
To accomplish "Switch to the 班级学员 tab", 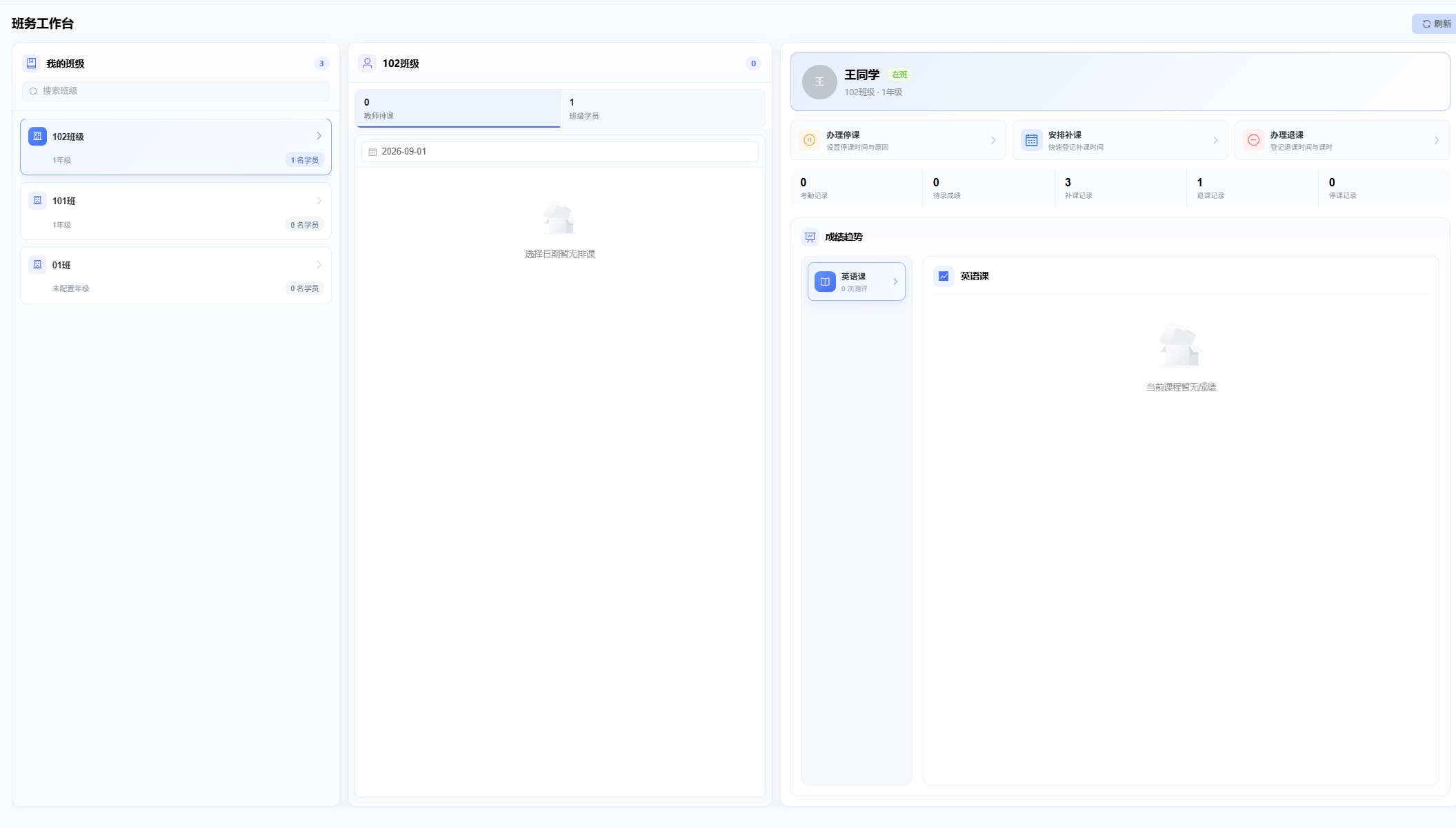I will [663, 108].
